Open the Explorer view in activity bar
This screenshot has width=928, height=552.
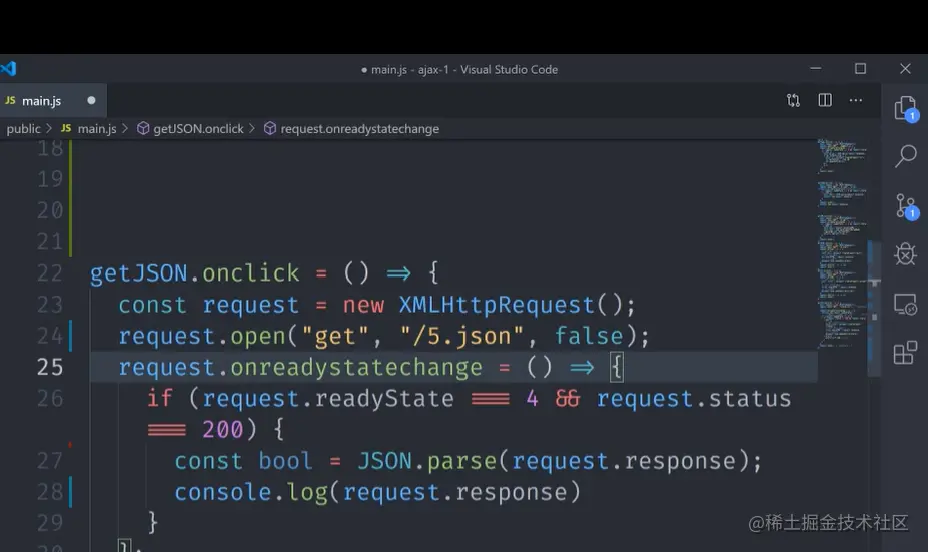click(x=906, y=108)
